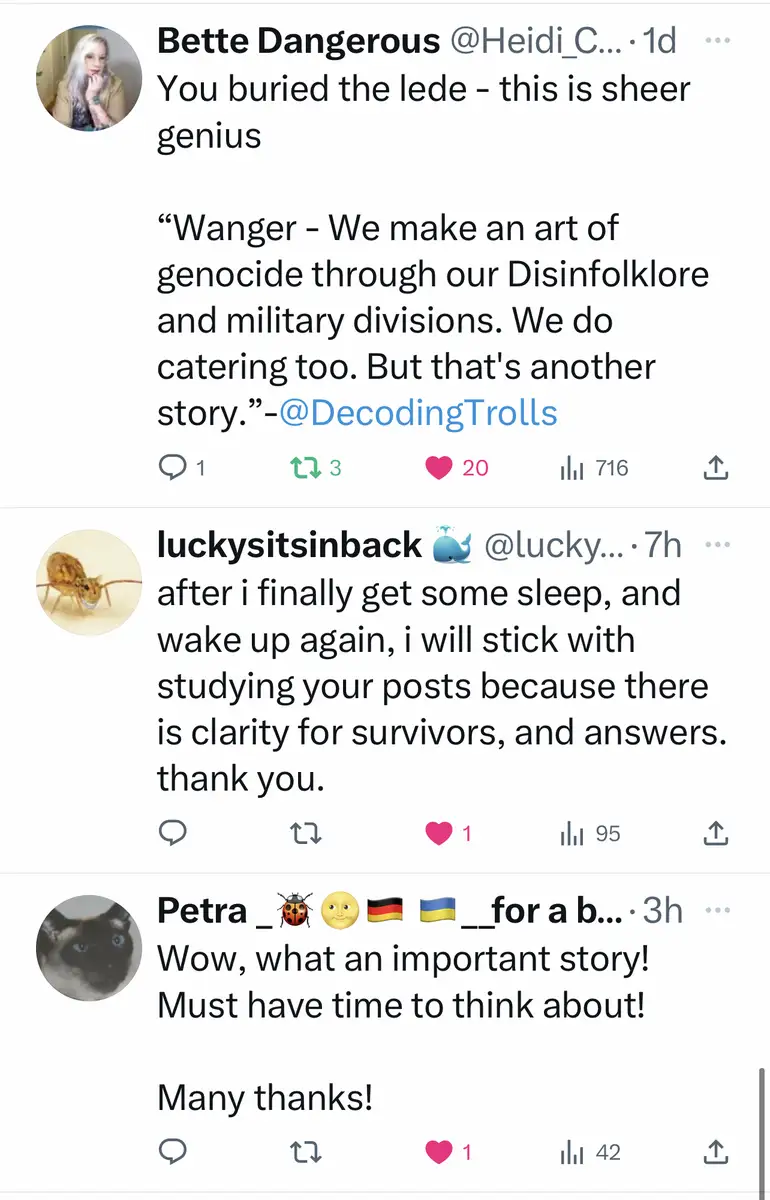Open luckysitsinback's profile name link
This screenshot has height=1200, width=770.
pos(290,545)
